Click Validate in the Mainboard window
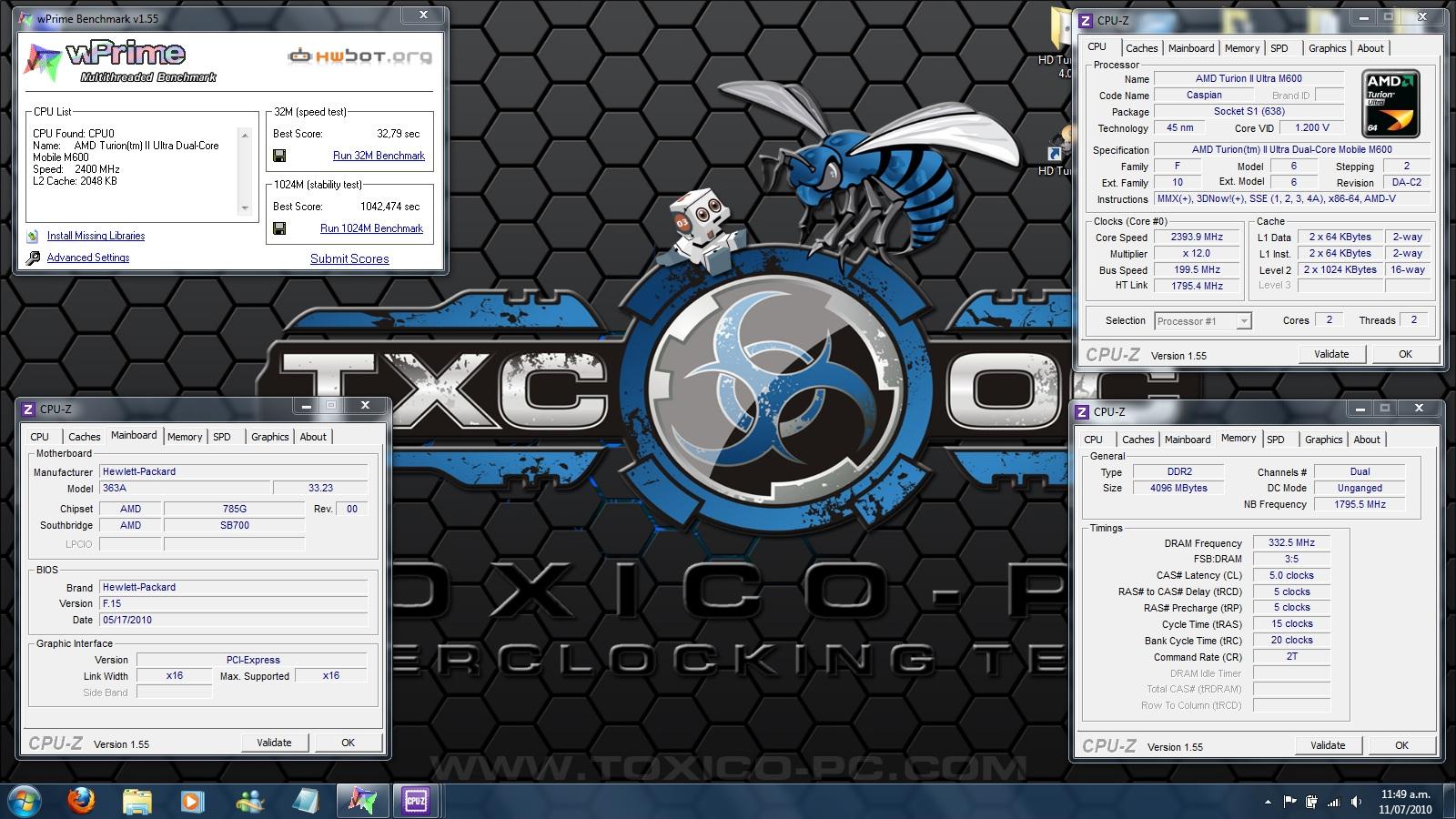Viewport: 1456px width, 819px height. (274, 743)
